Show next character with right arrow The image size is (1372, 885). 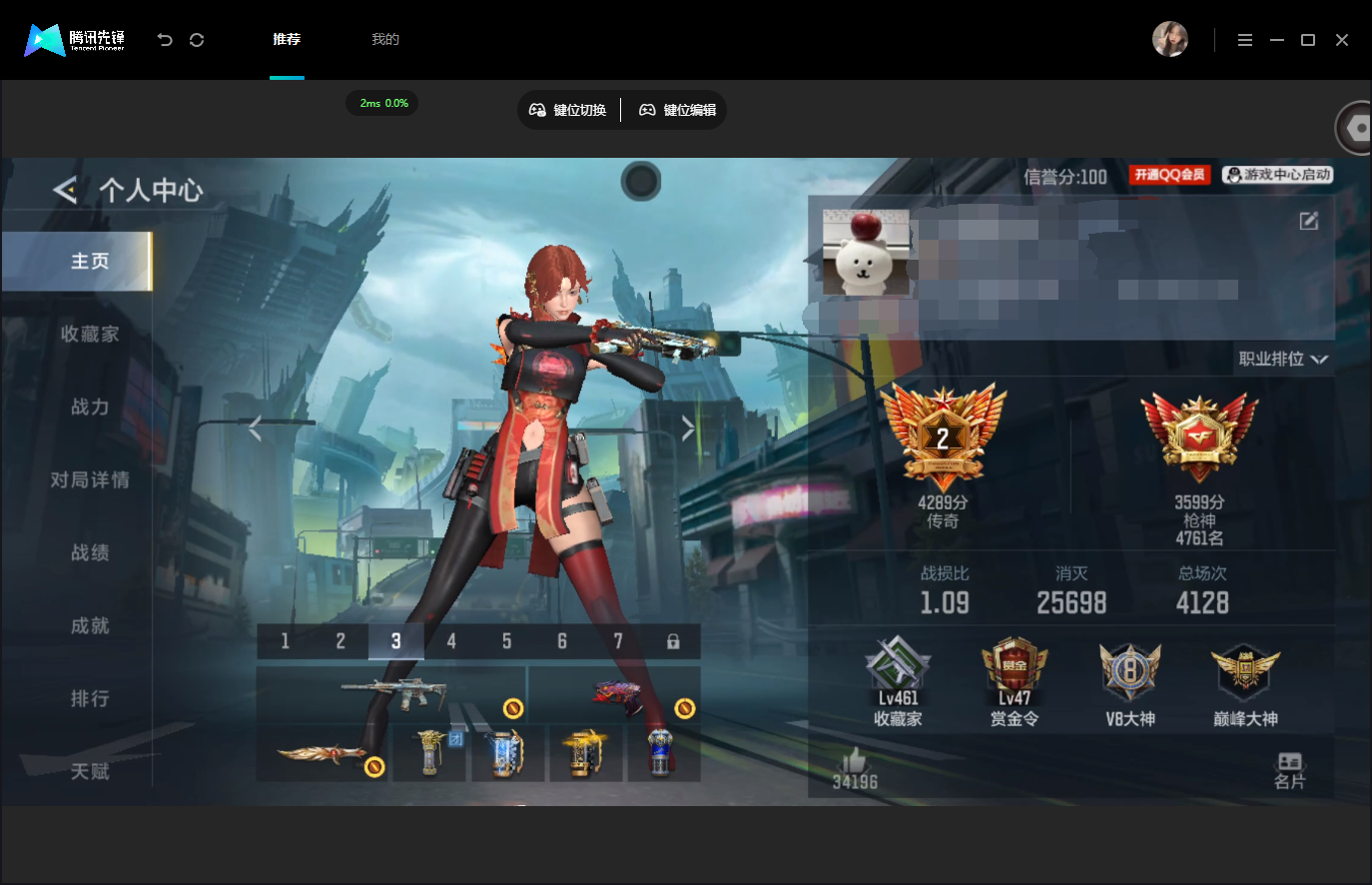pyautogui.click(x=688, y=429)
